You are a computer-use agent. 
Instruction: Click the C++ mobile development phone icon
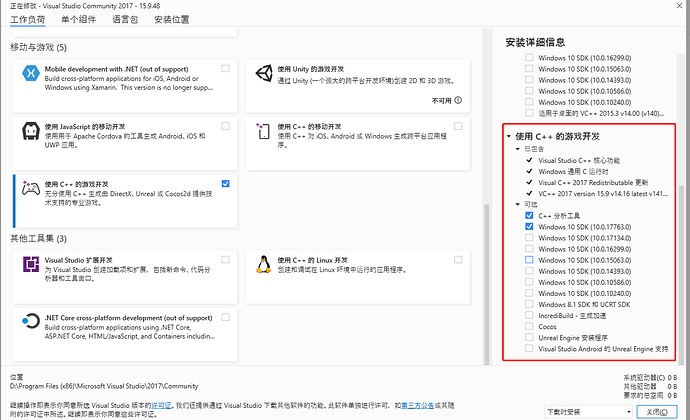pyautogui.click(x=263, y=131)
